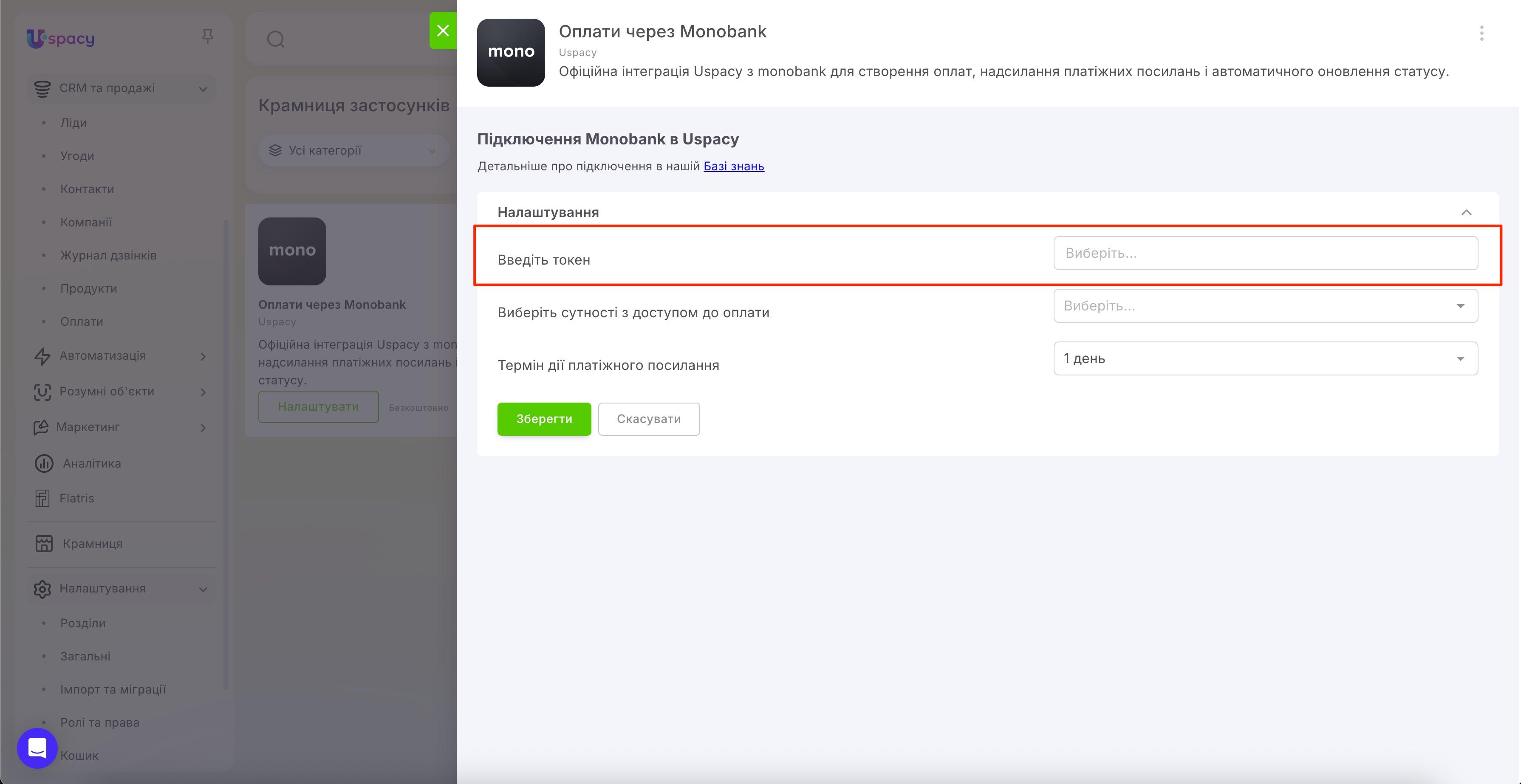1521x784 pixels.
Task: Collapse the CRM та продажі section
Action: (203, 89)
